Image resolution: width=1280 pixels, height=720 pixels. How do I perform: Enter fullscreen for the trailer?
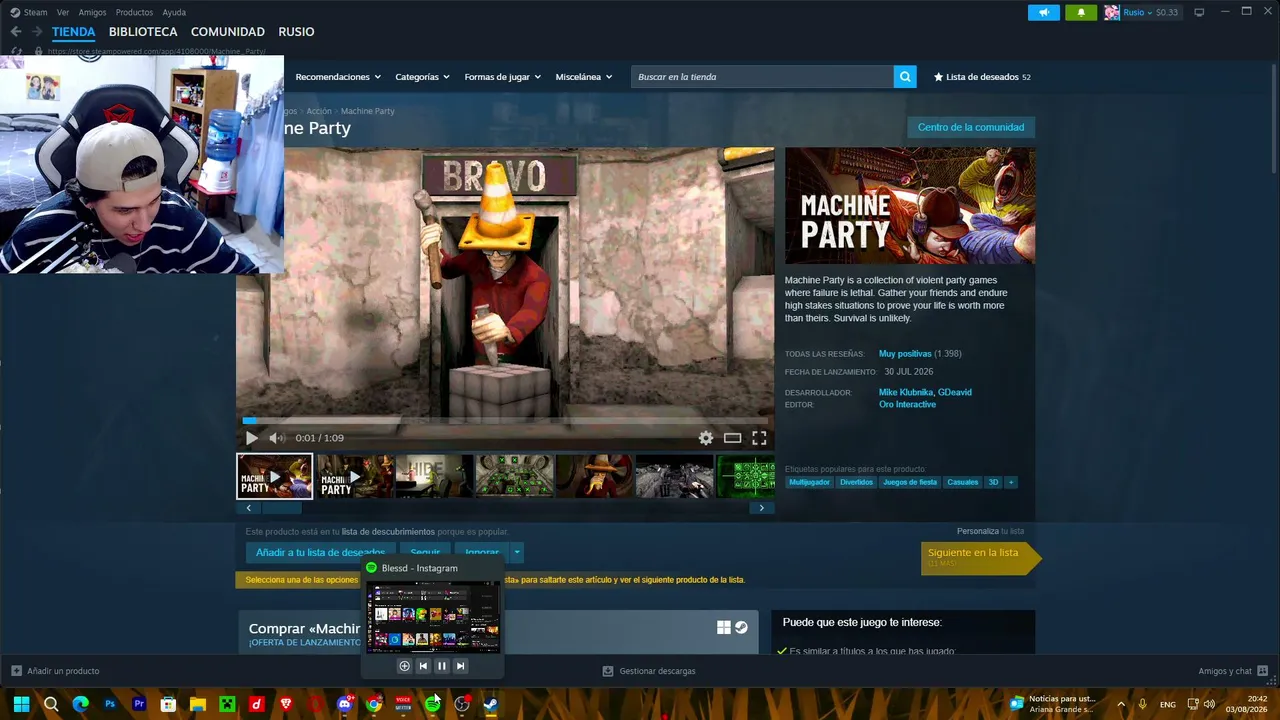(x=760, y=438)
